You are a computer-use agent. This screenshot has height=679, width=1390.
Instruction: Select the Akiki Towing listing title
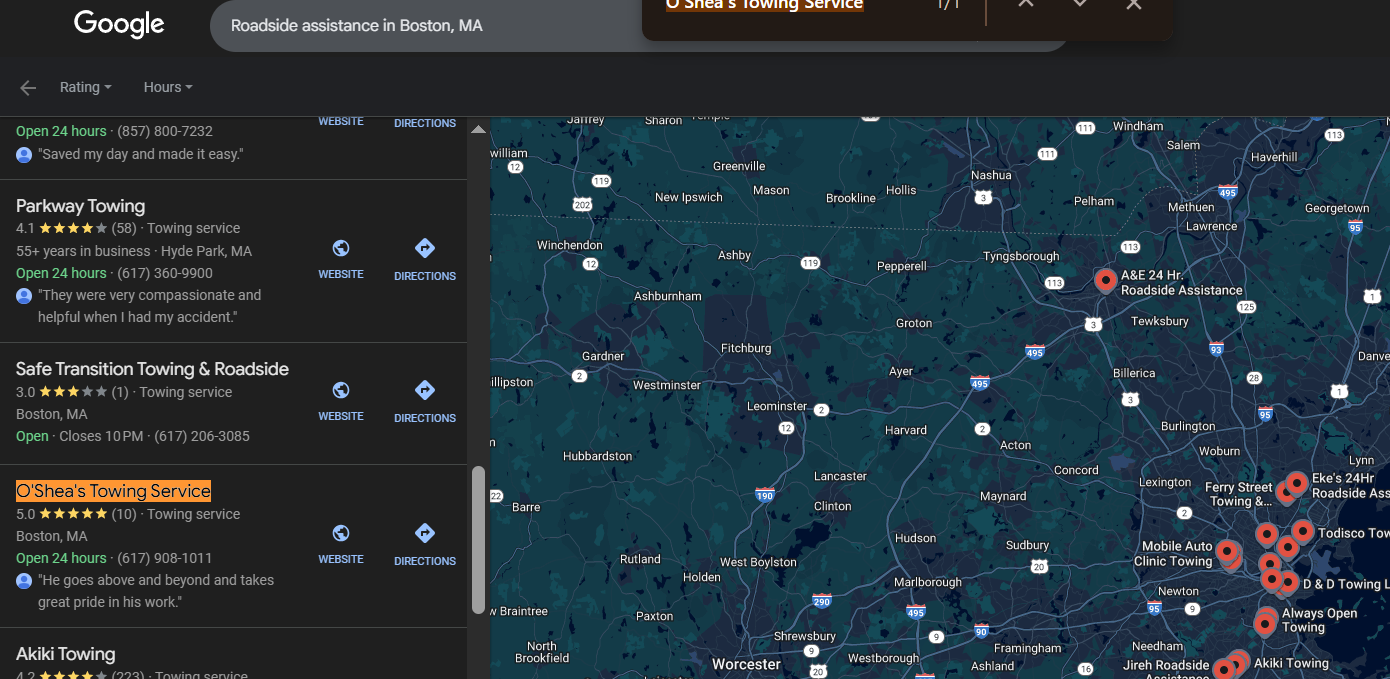(65, 654)
